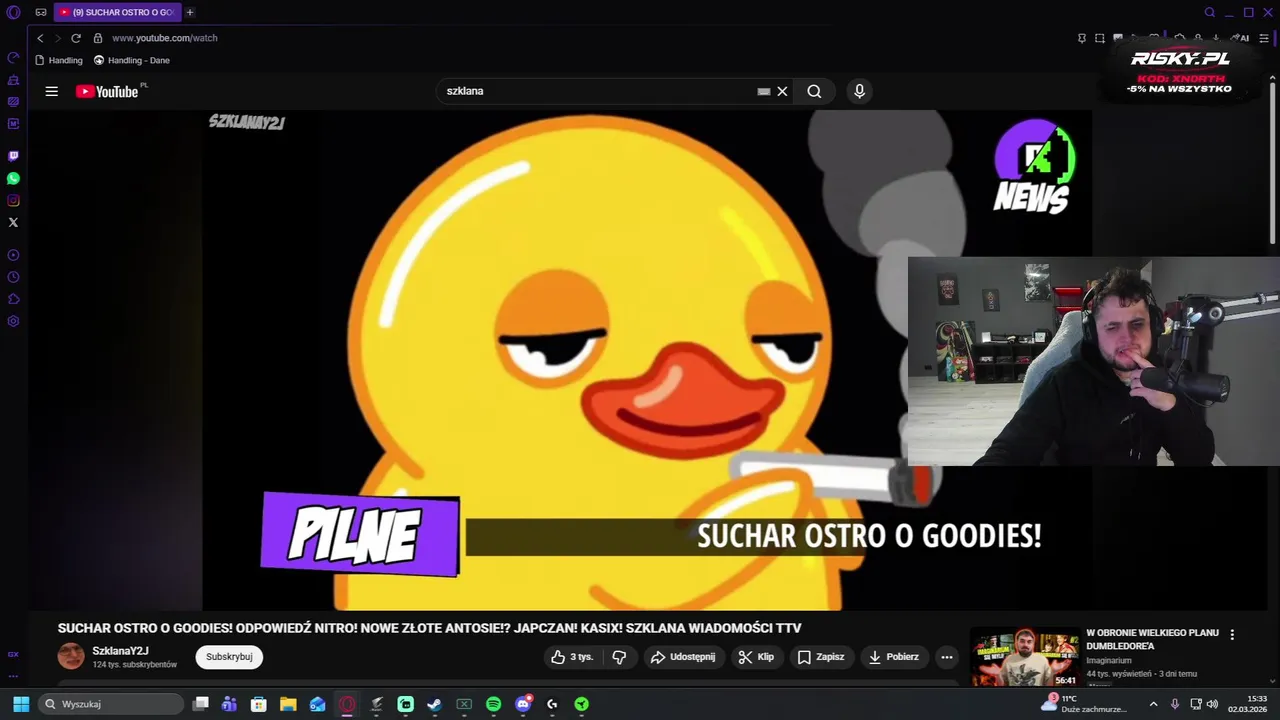This screenshot has width=1280, height=720.
Task: Like the video (3 tys.)
Action: (571, 657)
